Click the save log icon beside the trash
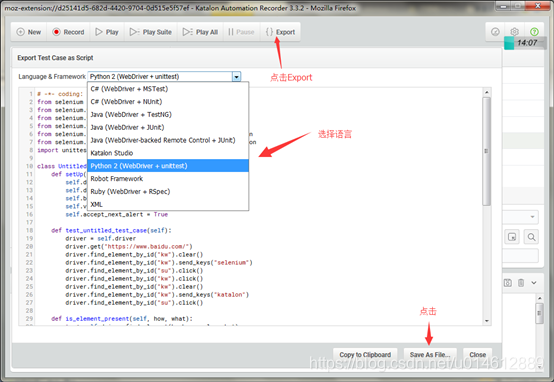This screenshot has width=554, height=382. coord(508,283)
